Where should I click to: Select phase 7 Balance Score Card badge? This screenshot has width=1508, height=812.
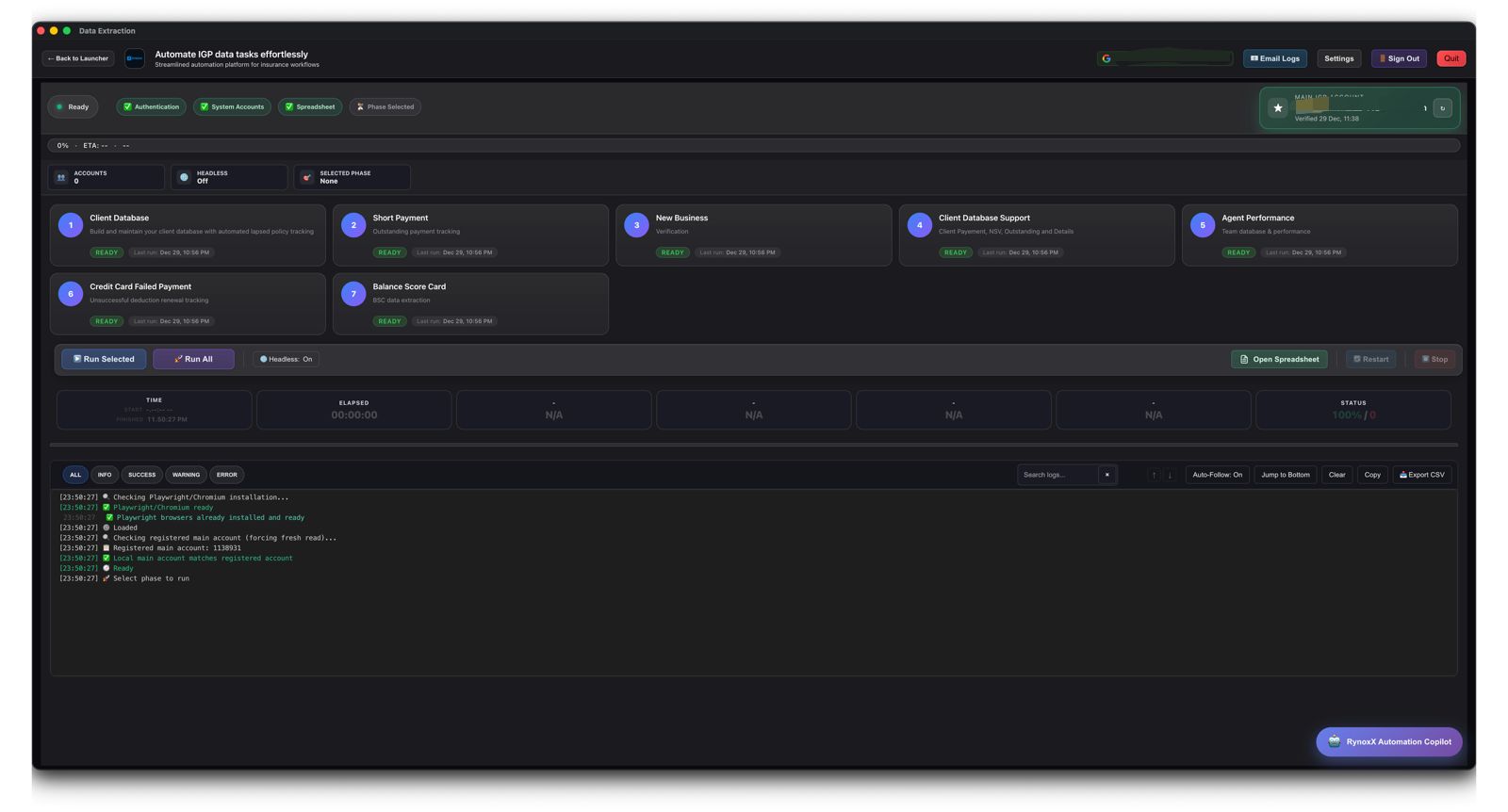pyautogui.click(x=353, y=294)
